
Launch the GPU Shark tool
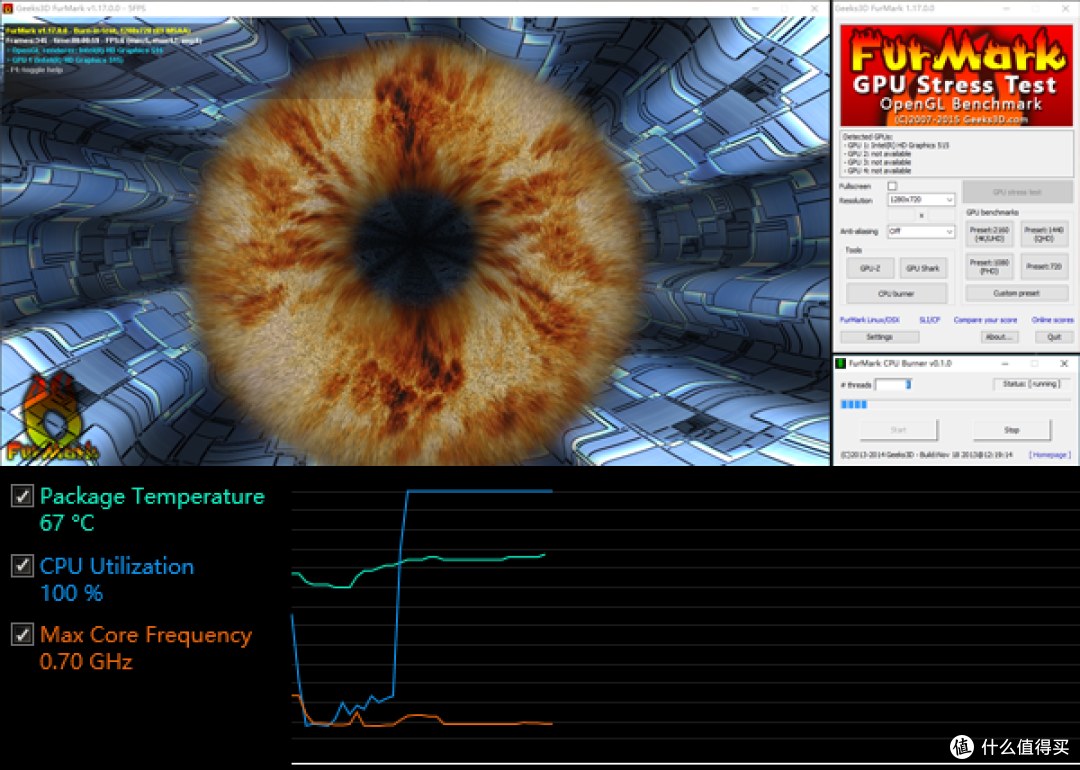pyautogui.click(x=923, y=269)
